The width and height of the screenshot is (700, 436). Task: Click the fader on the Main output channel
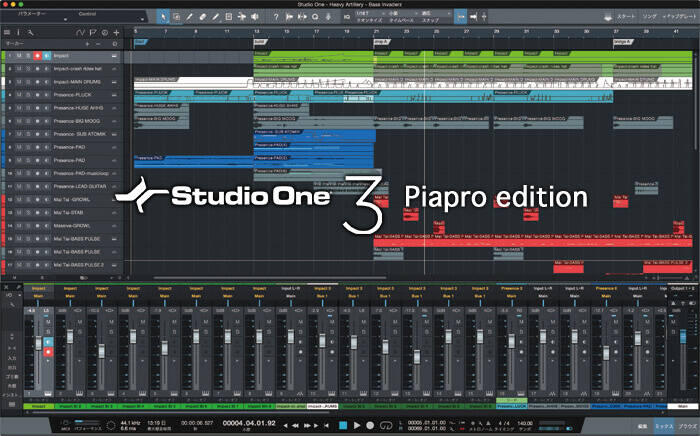pyautogui.click(x=683, y=336)
